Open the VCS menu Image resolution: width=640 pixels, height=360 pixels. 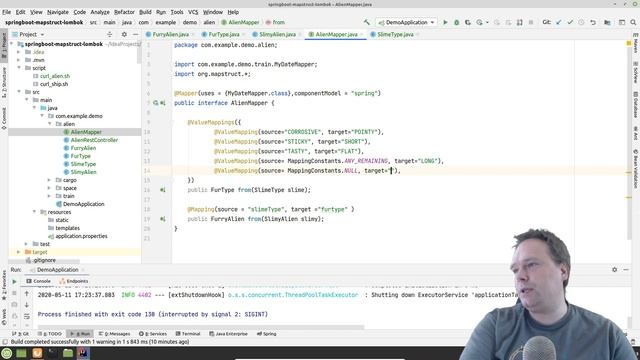[x=193, y=12]
